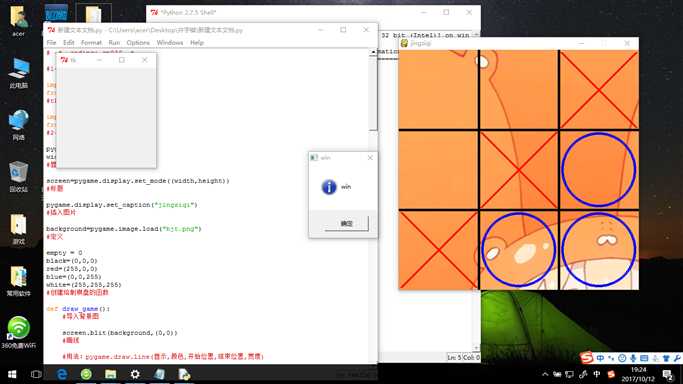Viewport: 683px width, 384px height.
Task: Select the 游戏 folder desktop icon
Action: [18, 229]
